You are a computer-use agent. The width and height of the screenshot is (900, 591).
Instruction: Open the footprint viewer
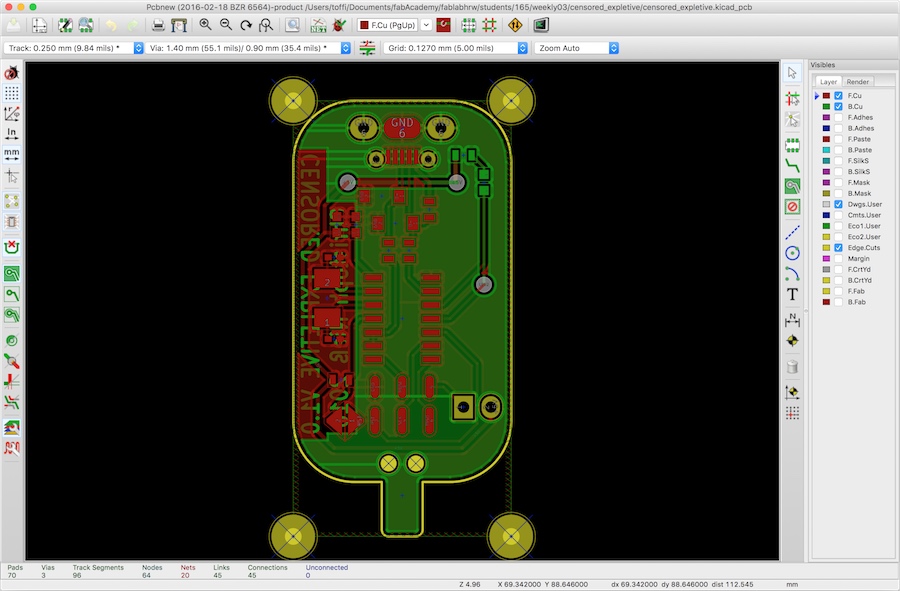tap(86, 25)
